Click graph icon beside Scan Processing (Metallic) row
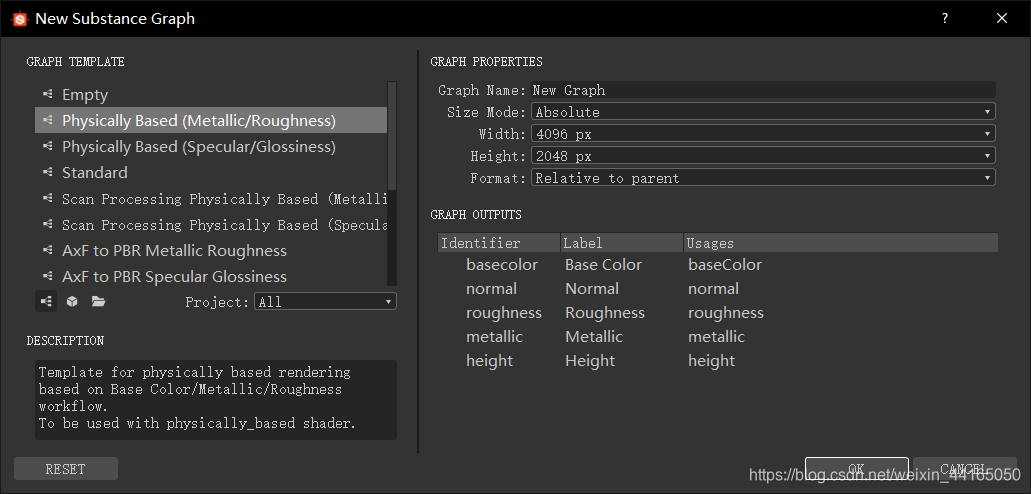Viewport: 1031px width, 494px height. pos(47,199)
